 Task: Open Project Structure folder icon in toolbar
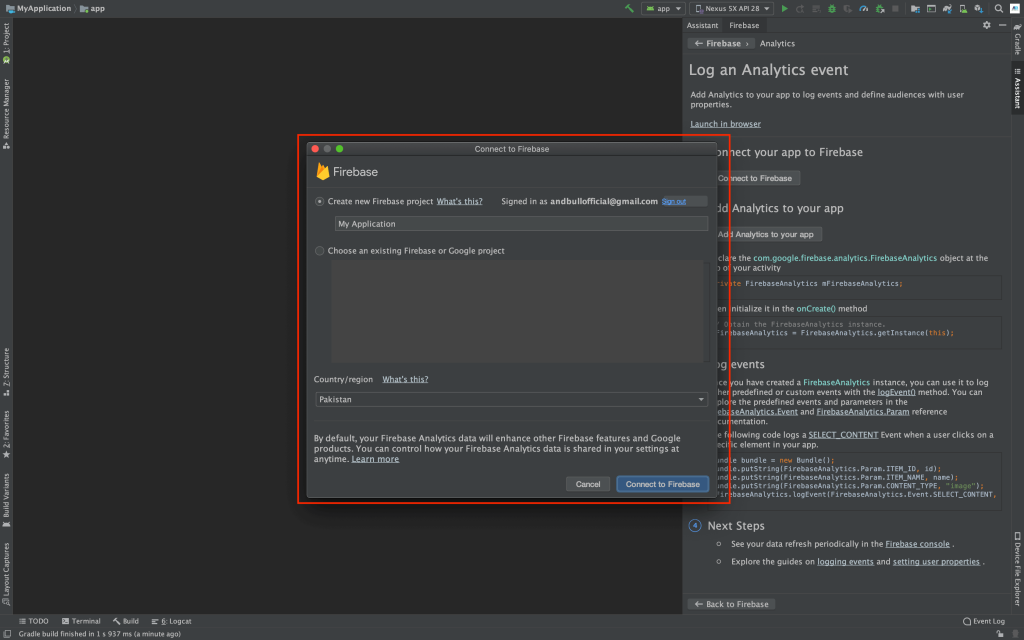(916, 8)
